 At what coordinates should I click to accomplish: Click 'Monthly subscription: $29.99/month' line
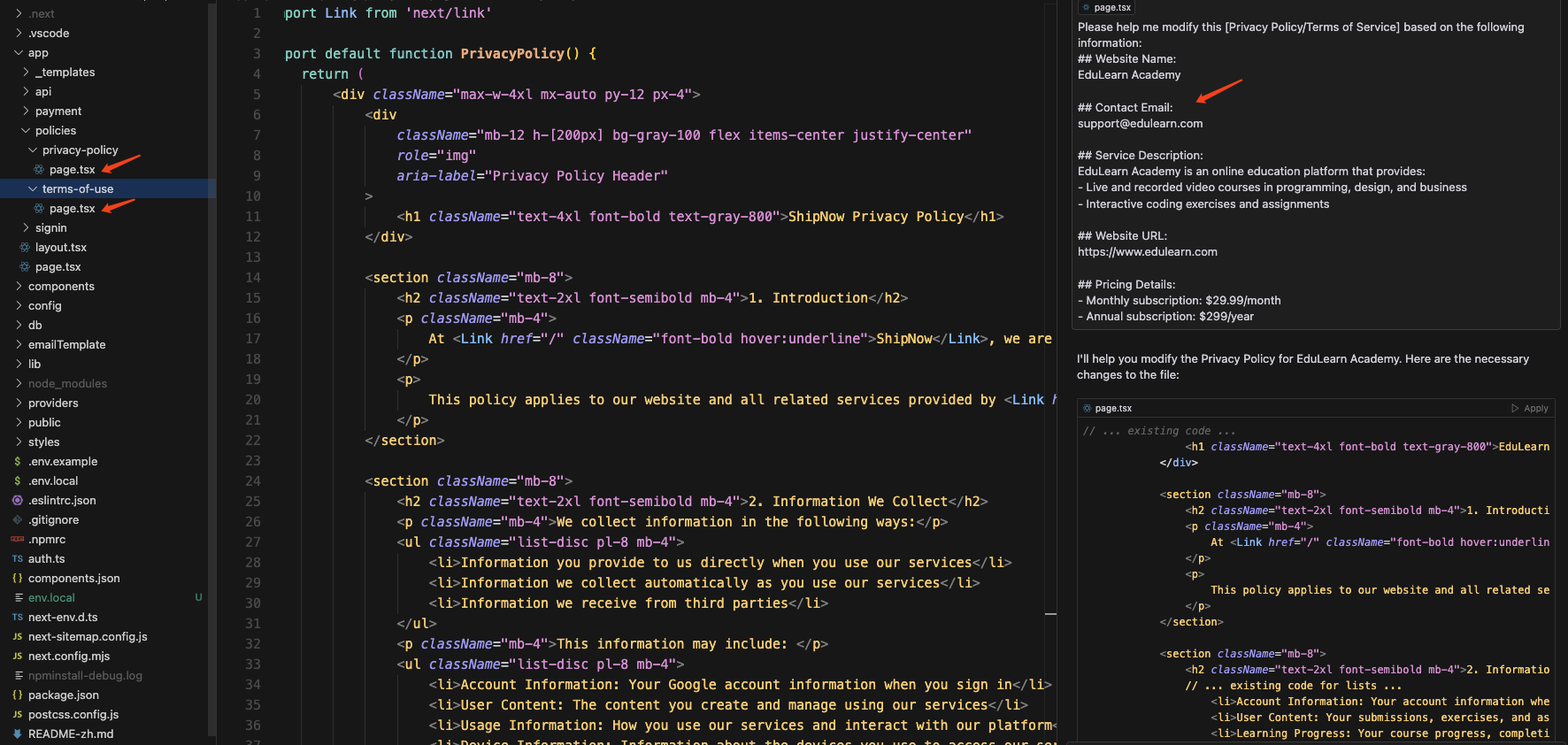coord(1180,300)
